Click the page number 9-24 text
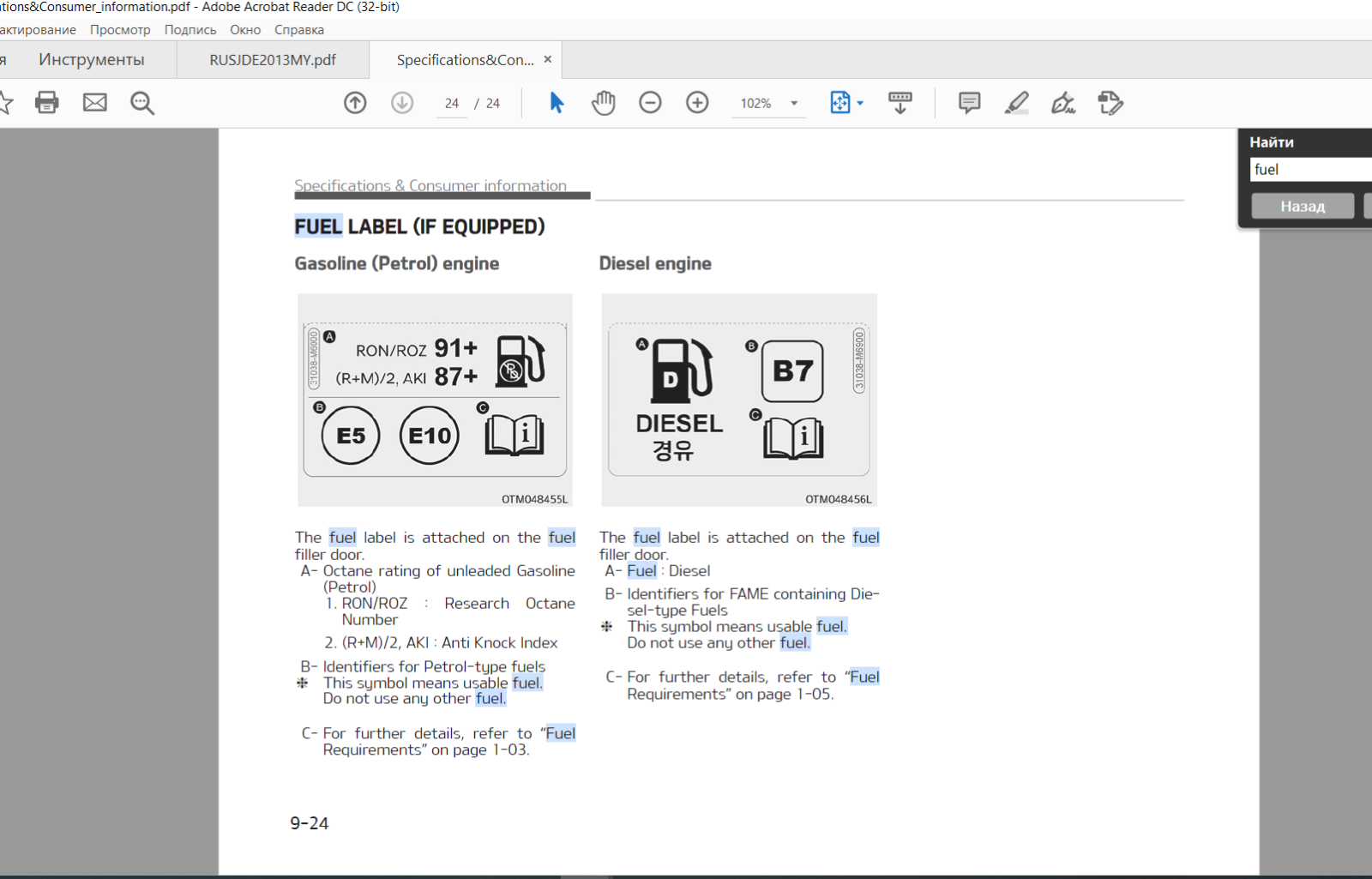 (310, 823)
